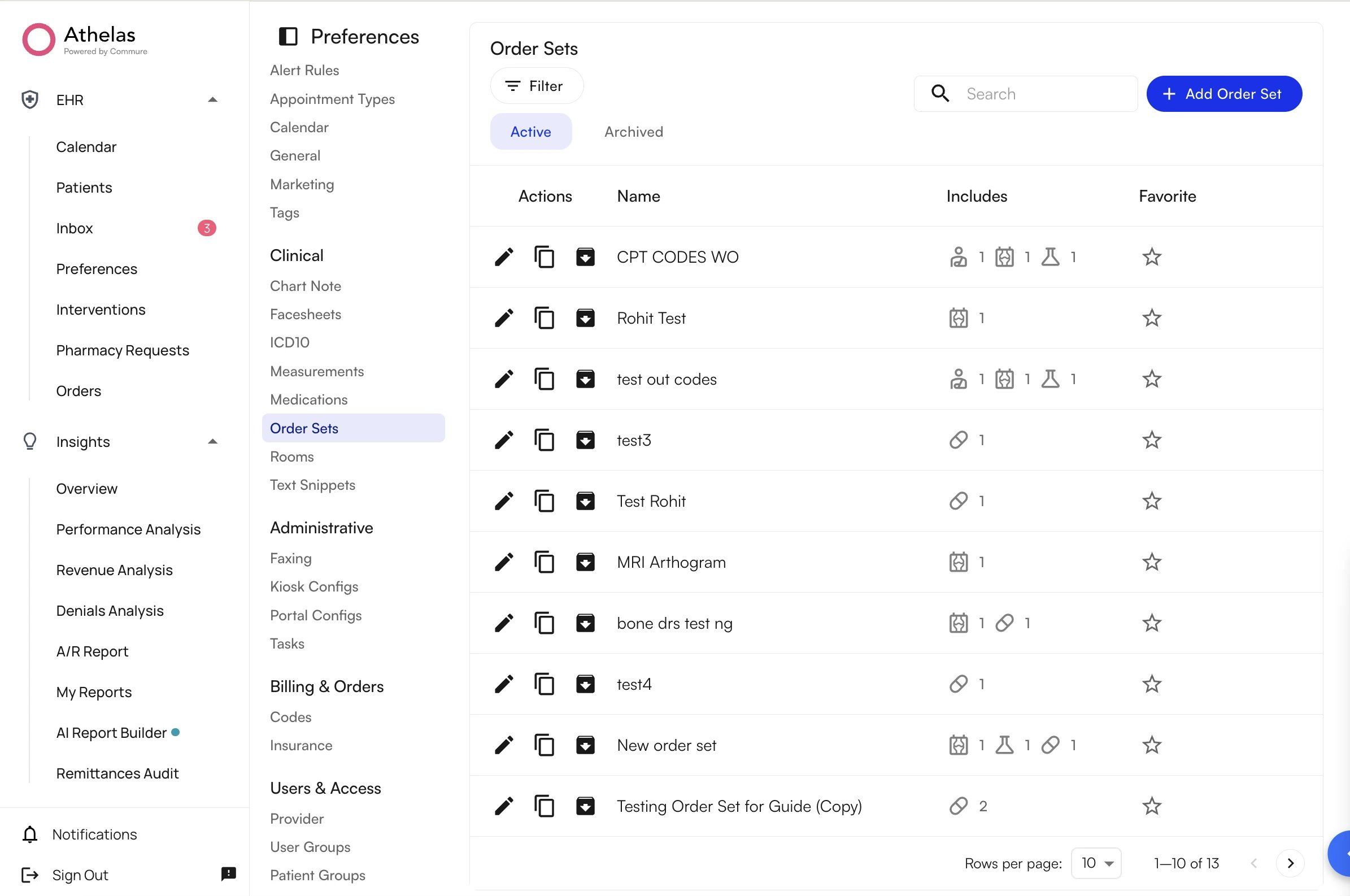Archive the MRI Arthogram order set
This screenshot has height=896, width=1350.
click(x=585, y=562)
